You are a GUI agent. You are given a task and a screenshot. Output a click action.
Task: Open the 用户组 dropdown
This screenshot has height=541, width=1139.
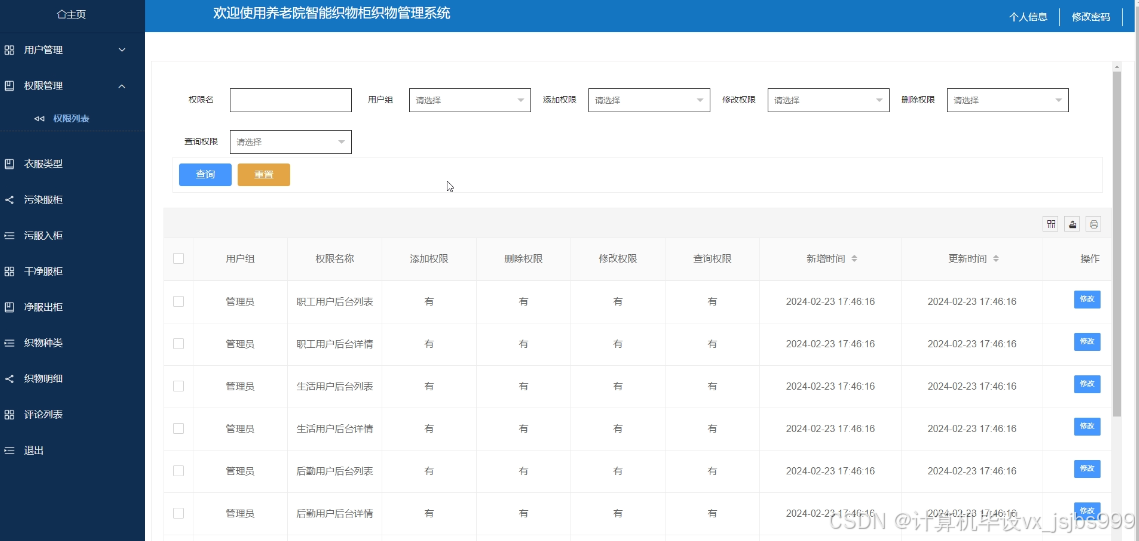click(x=470, y=100)
